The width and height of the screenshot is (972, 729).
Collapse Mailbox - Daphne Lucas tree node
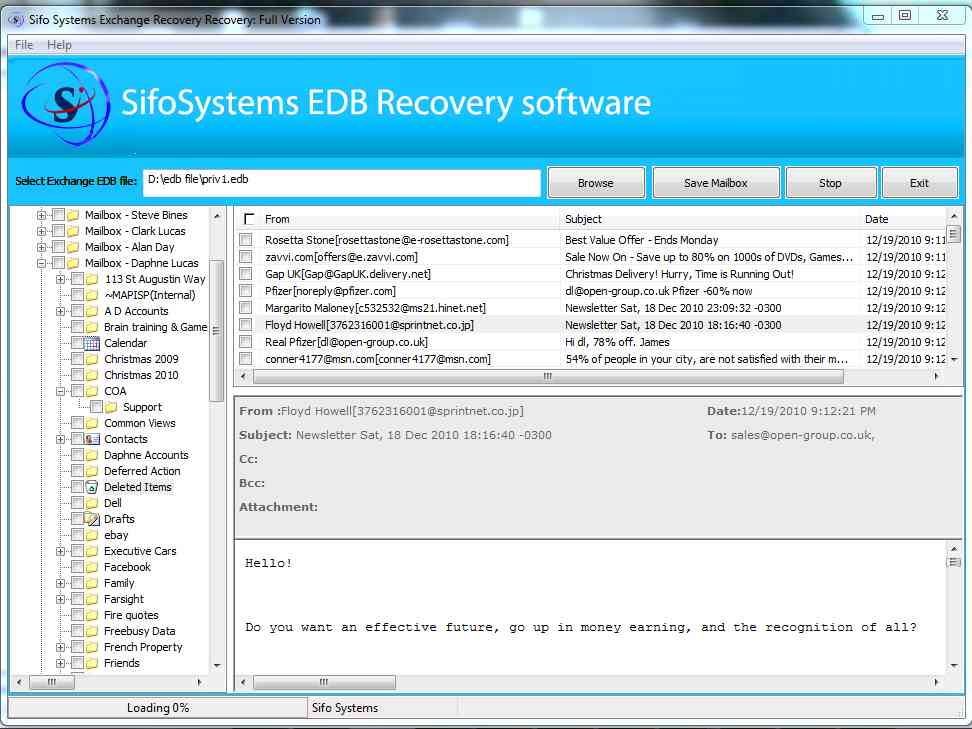pos(42,263)
